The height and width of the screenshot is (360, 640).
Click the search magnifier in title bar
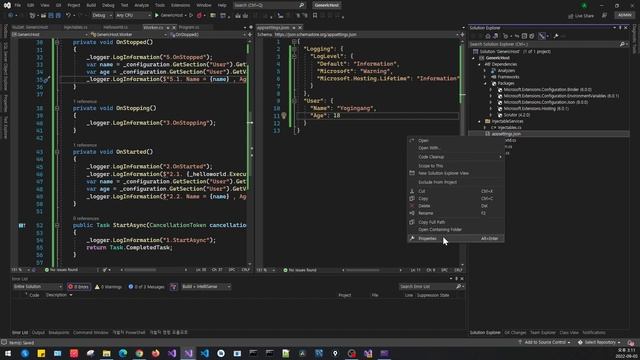pos(302,5)
